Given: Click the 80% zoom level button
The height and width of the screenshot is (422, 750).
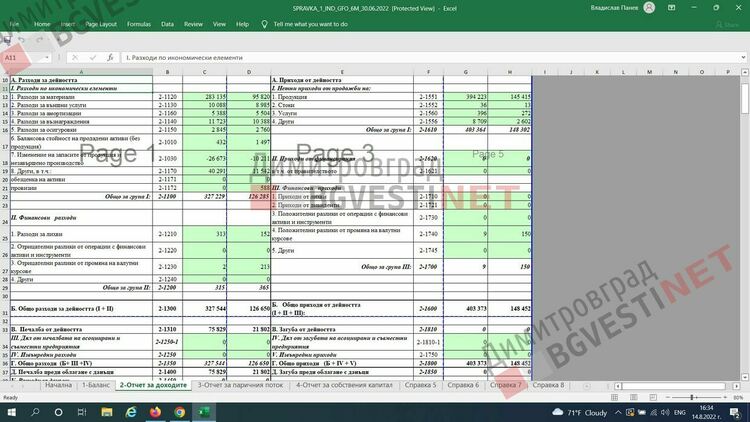Looking at the screenshot, I should 736,397.
